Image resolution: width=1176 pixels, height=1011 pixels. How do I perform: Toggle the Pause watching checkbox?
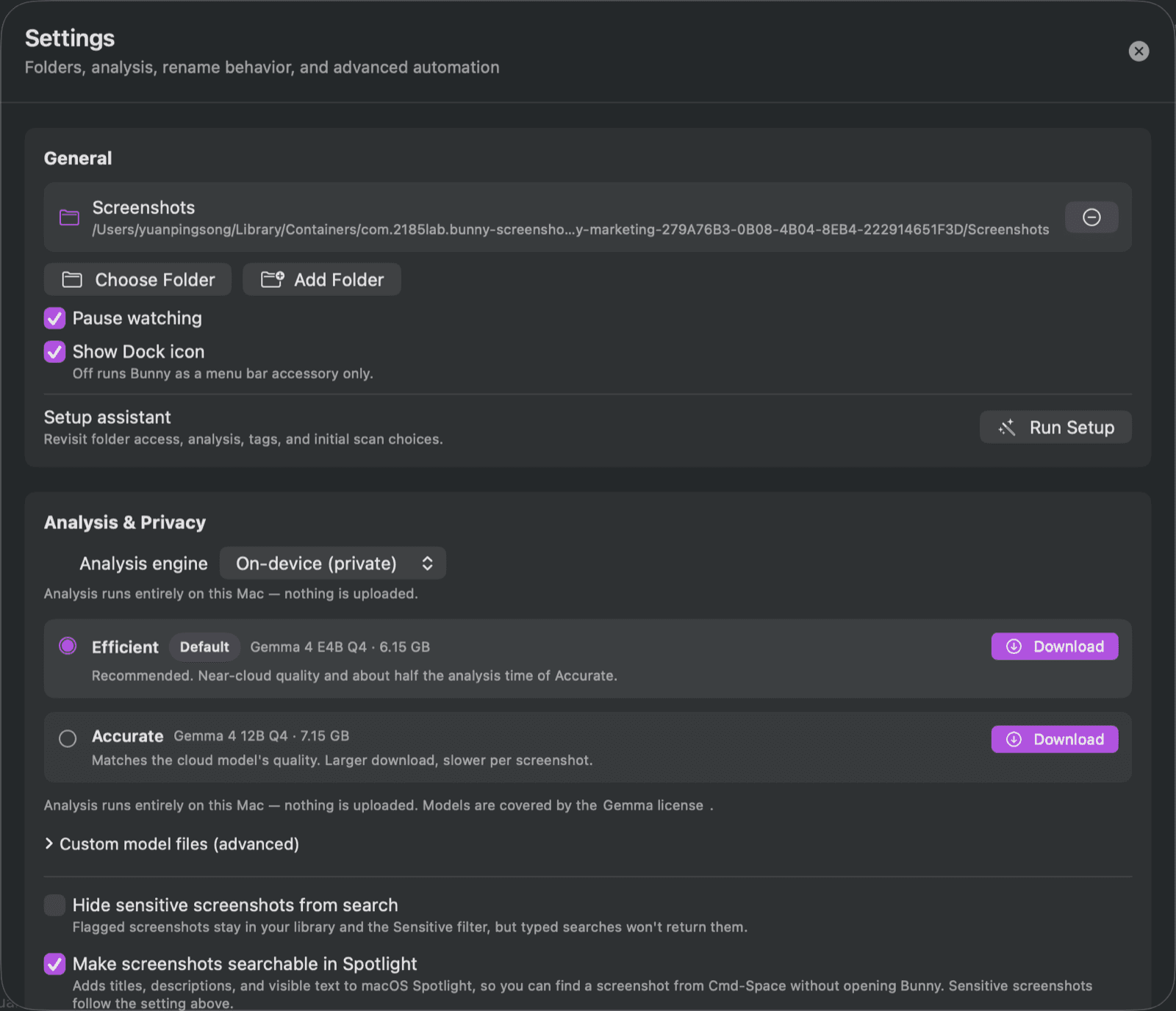(x=54, y=318)
